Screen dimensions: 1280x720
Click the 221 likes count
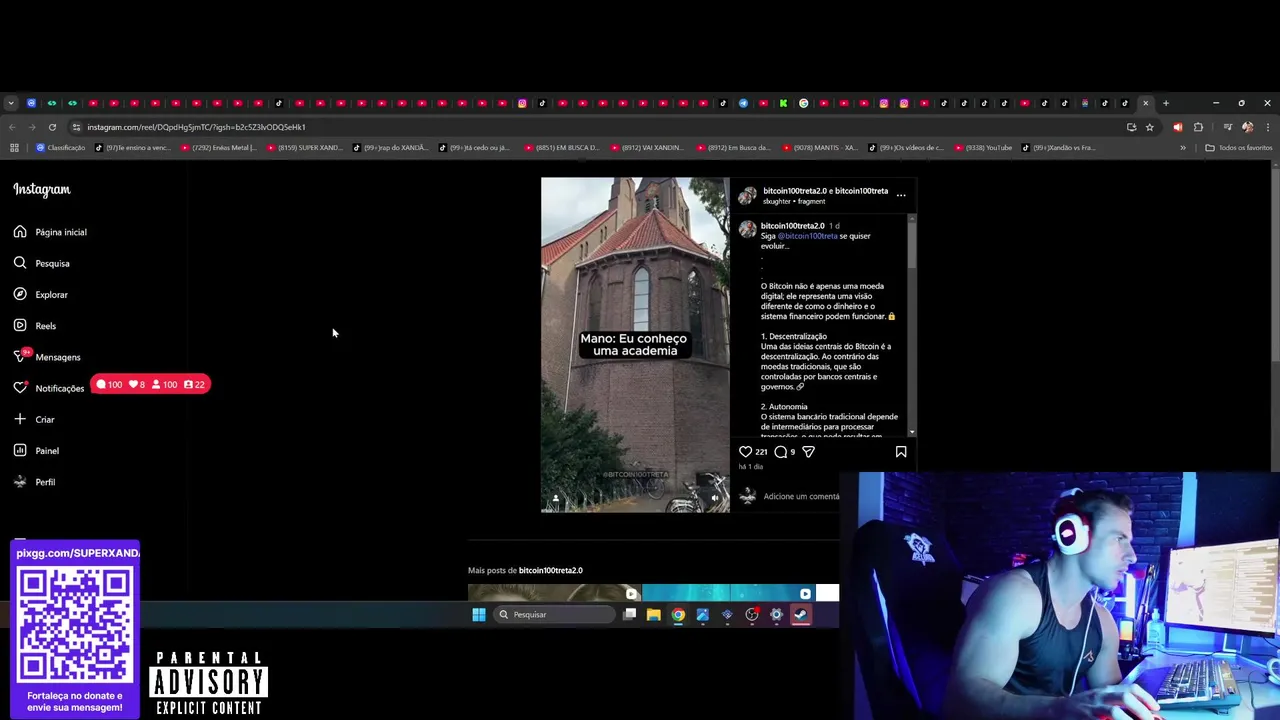(761, 452)
